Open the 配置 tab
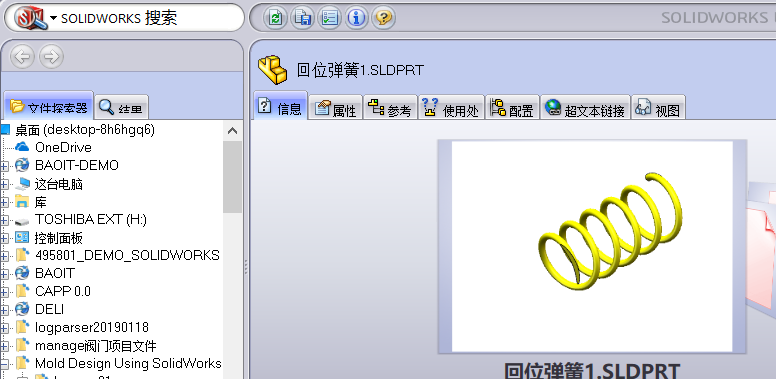 512,108
